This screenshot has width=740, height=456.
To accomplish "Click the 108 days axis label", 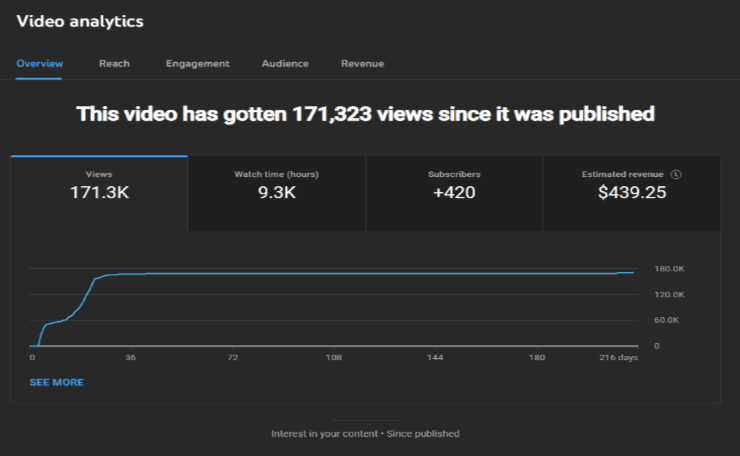I will pos(334,357).
